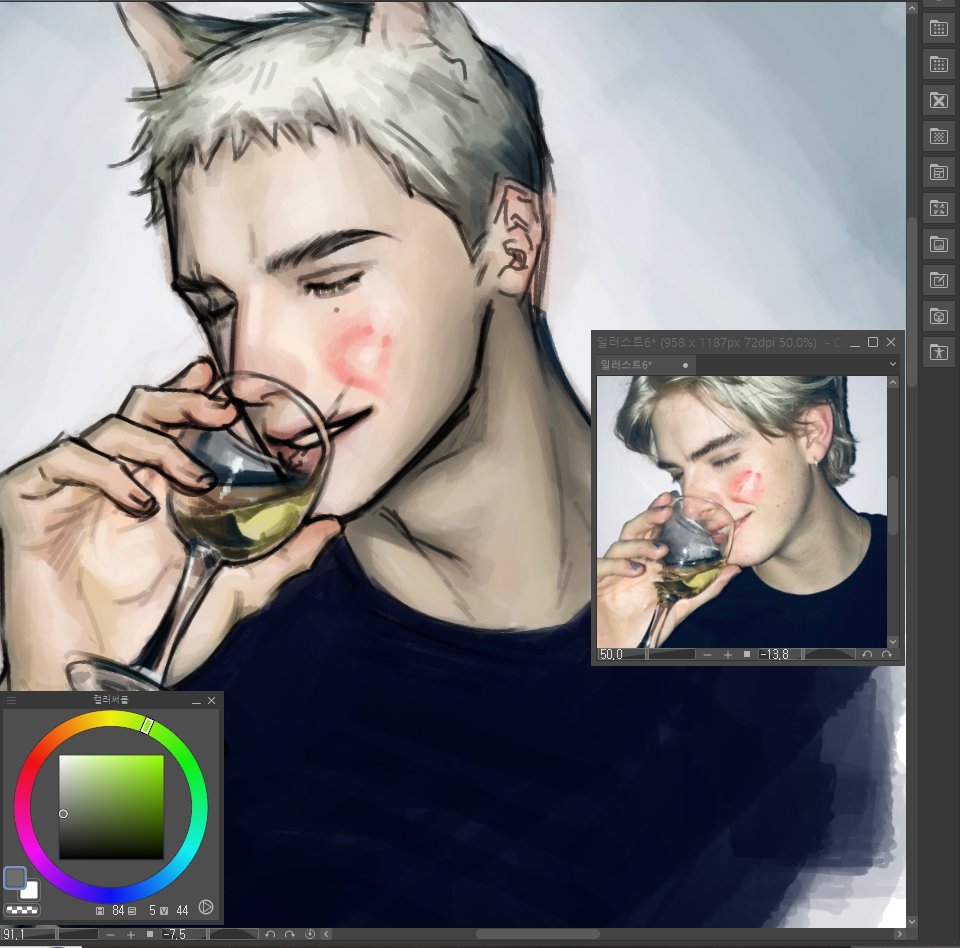Click the V value label in color wheel

click(164, 911)
